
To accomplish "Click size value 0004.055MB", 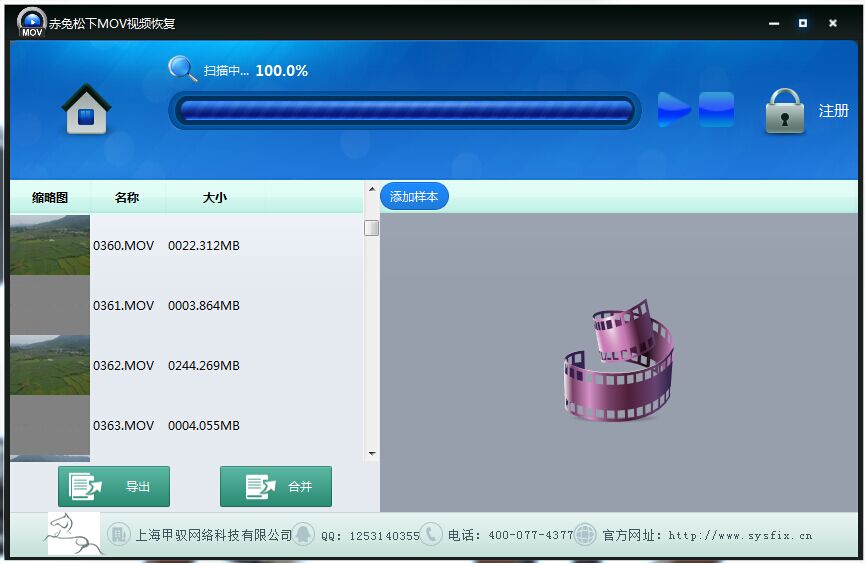I will 204,426.
